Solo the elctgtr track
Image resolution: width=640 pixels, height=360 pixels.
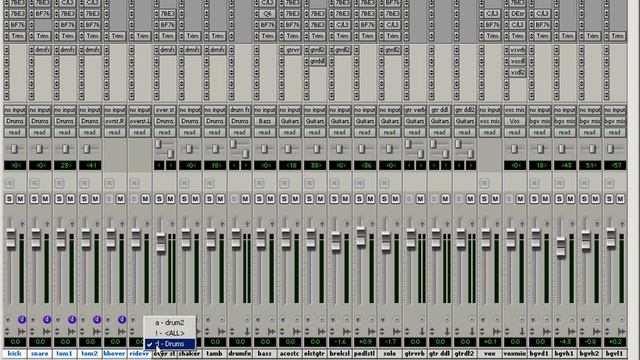click(309, 199)
